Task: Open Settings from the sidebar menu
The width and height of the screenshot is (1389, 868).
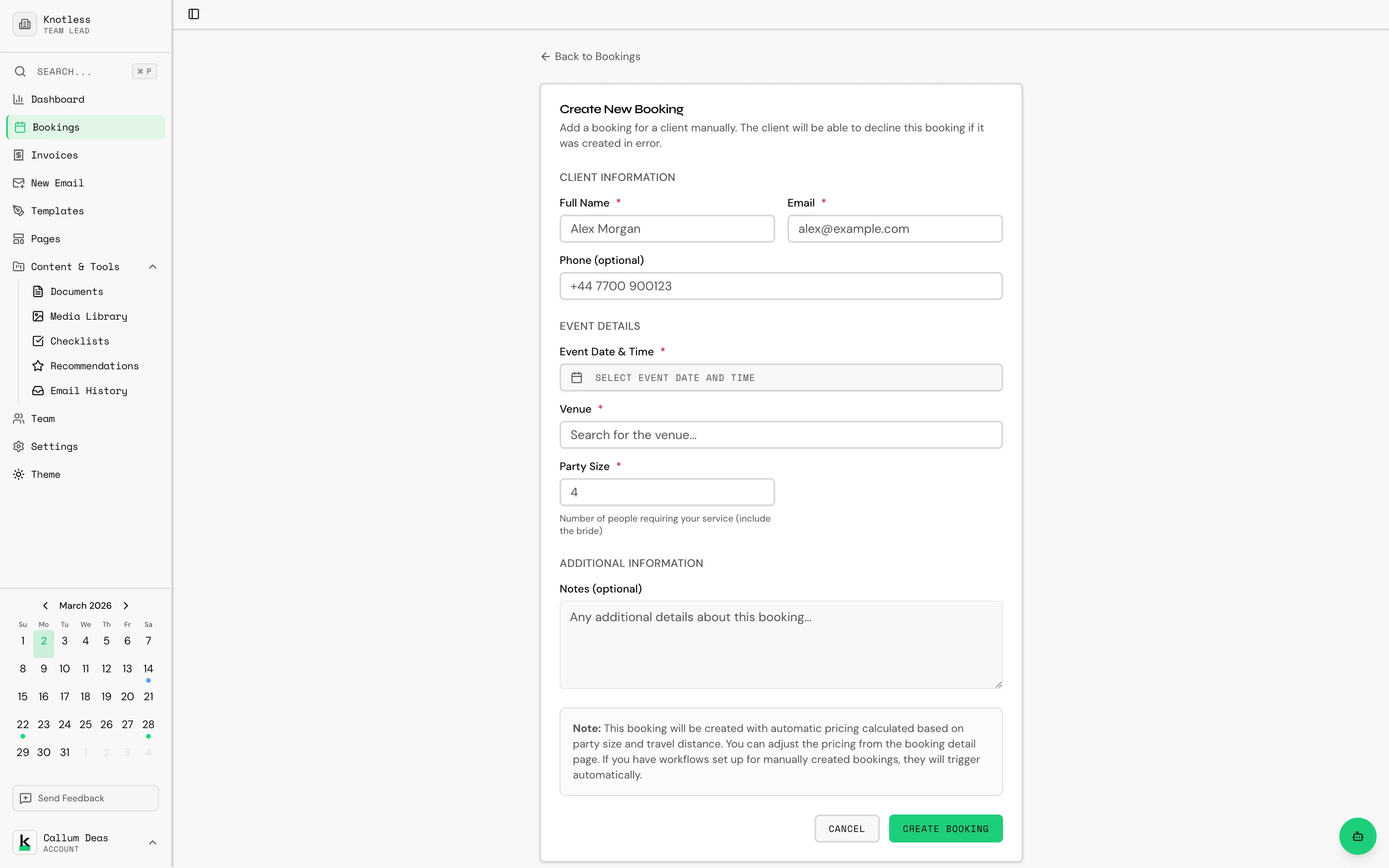Action: [54, 446]
